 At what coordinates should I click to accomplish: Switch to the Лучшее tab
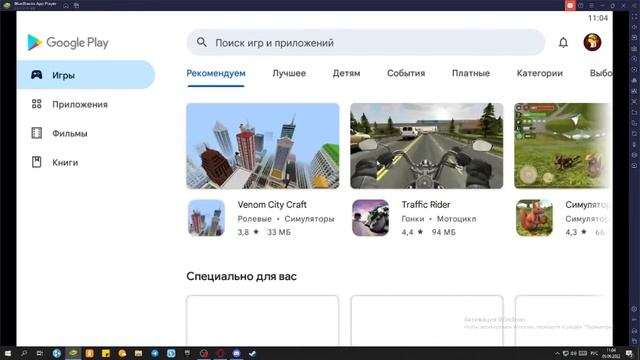[289, 73]
